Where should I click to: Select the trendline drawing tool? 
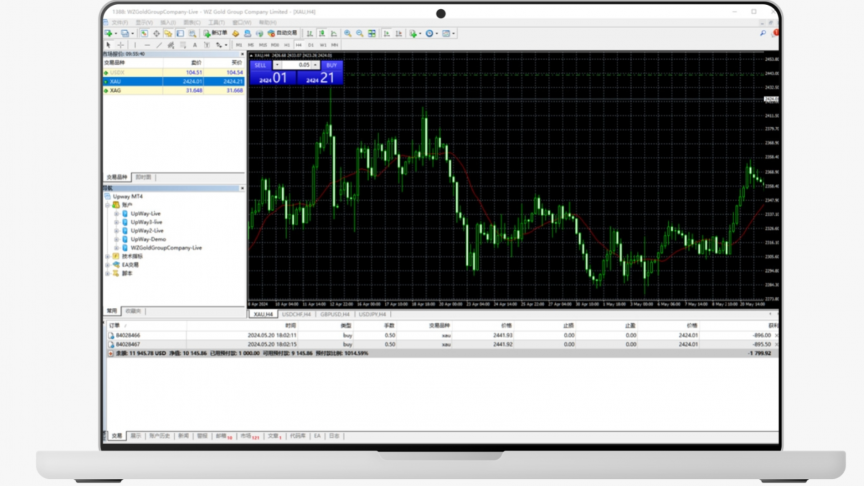159,45
